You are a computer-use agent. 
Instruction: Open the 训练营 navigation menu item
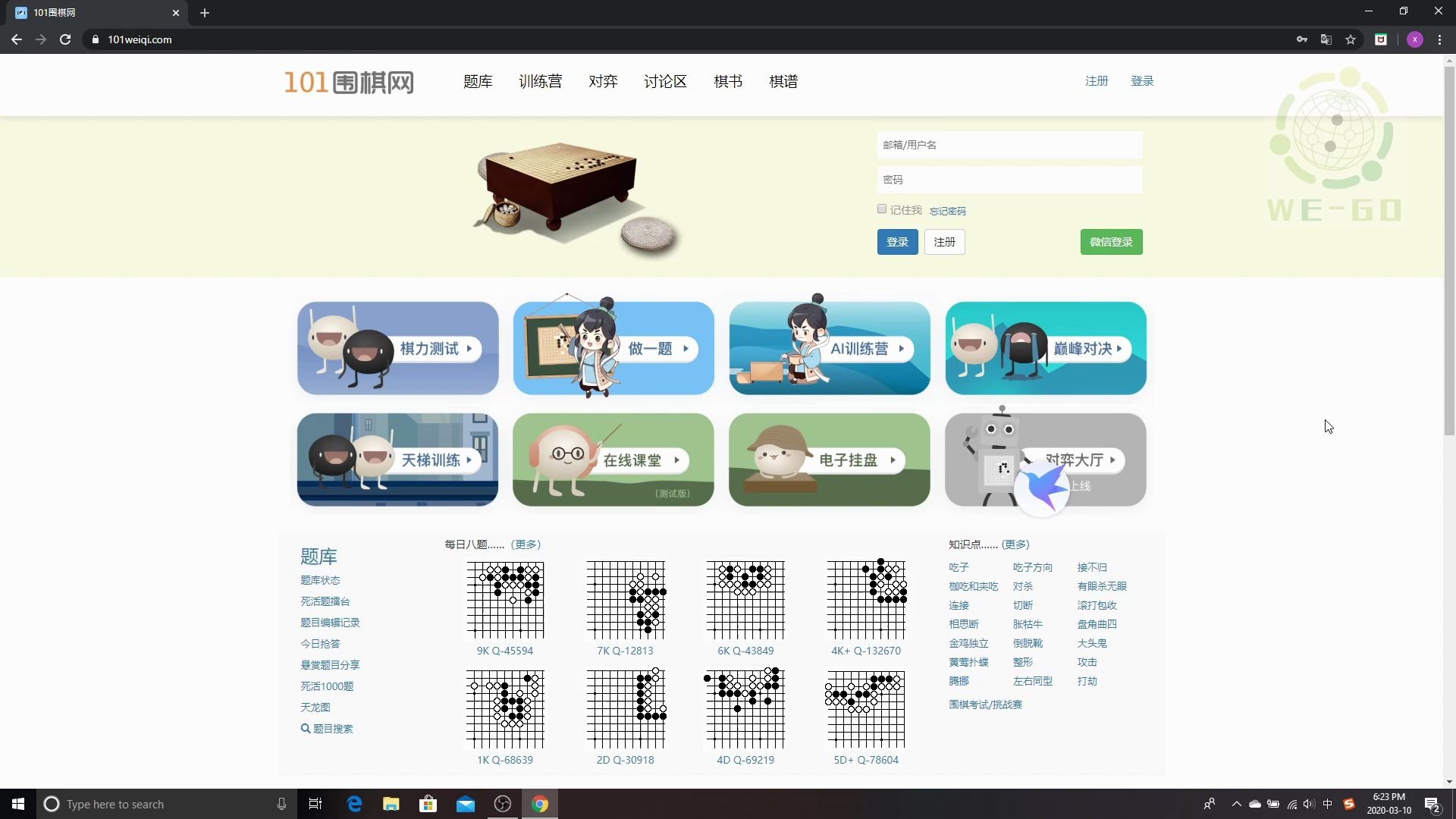pos(541,82)
